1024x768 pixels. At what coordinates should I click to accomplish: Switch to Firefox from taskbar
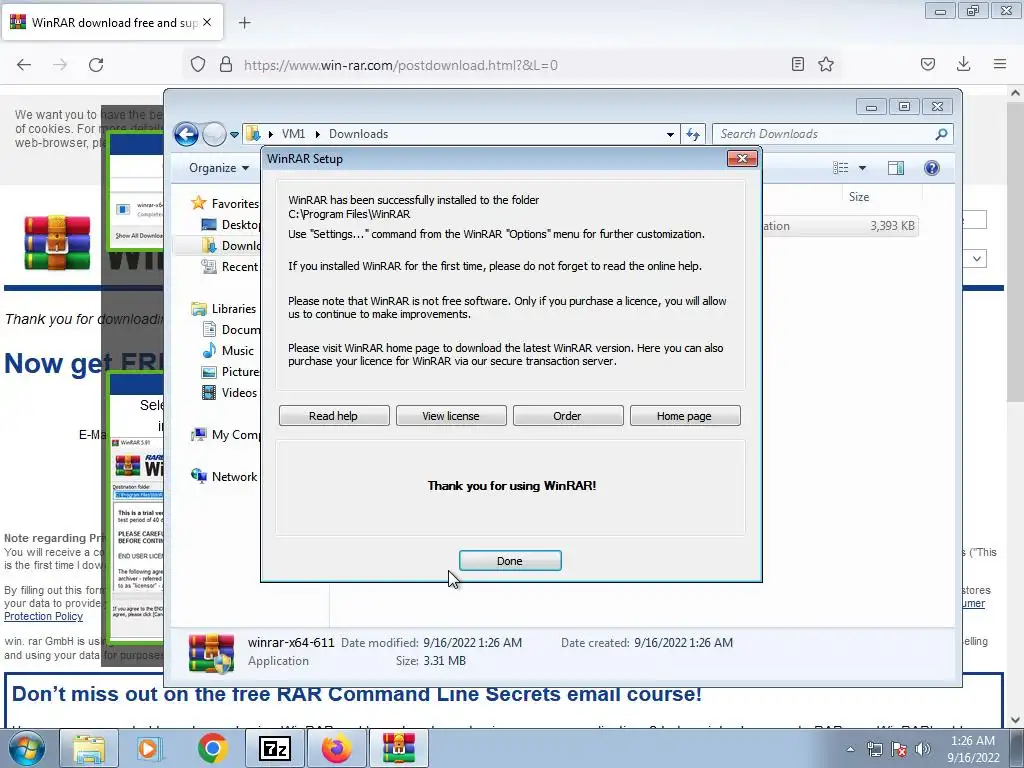[337, 748]
